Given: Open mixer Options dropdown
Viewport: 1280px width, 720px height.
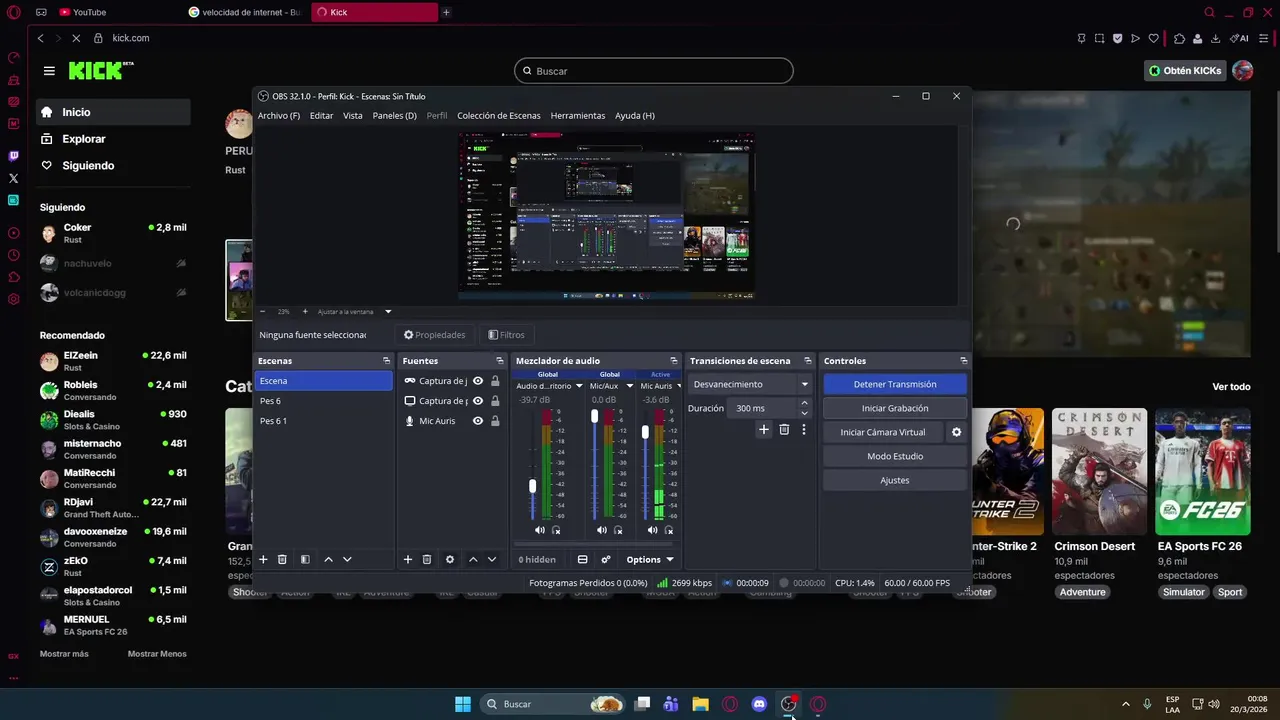Looking at the screenshot, I should click(649, 560).
